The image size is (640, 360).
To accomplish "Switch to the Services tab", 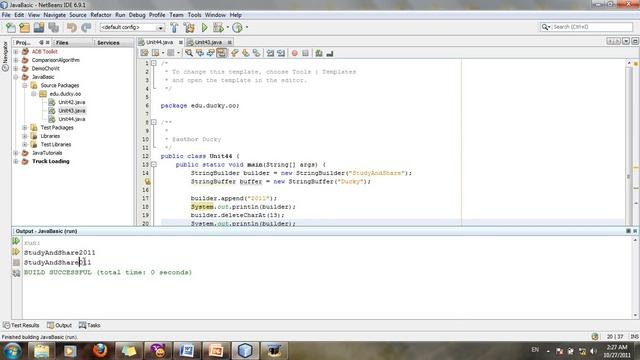I will tap(108, 42).
